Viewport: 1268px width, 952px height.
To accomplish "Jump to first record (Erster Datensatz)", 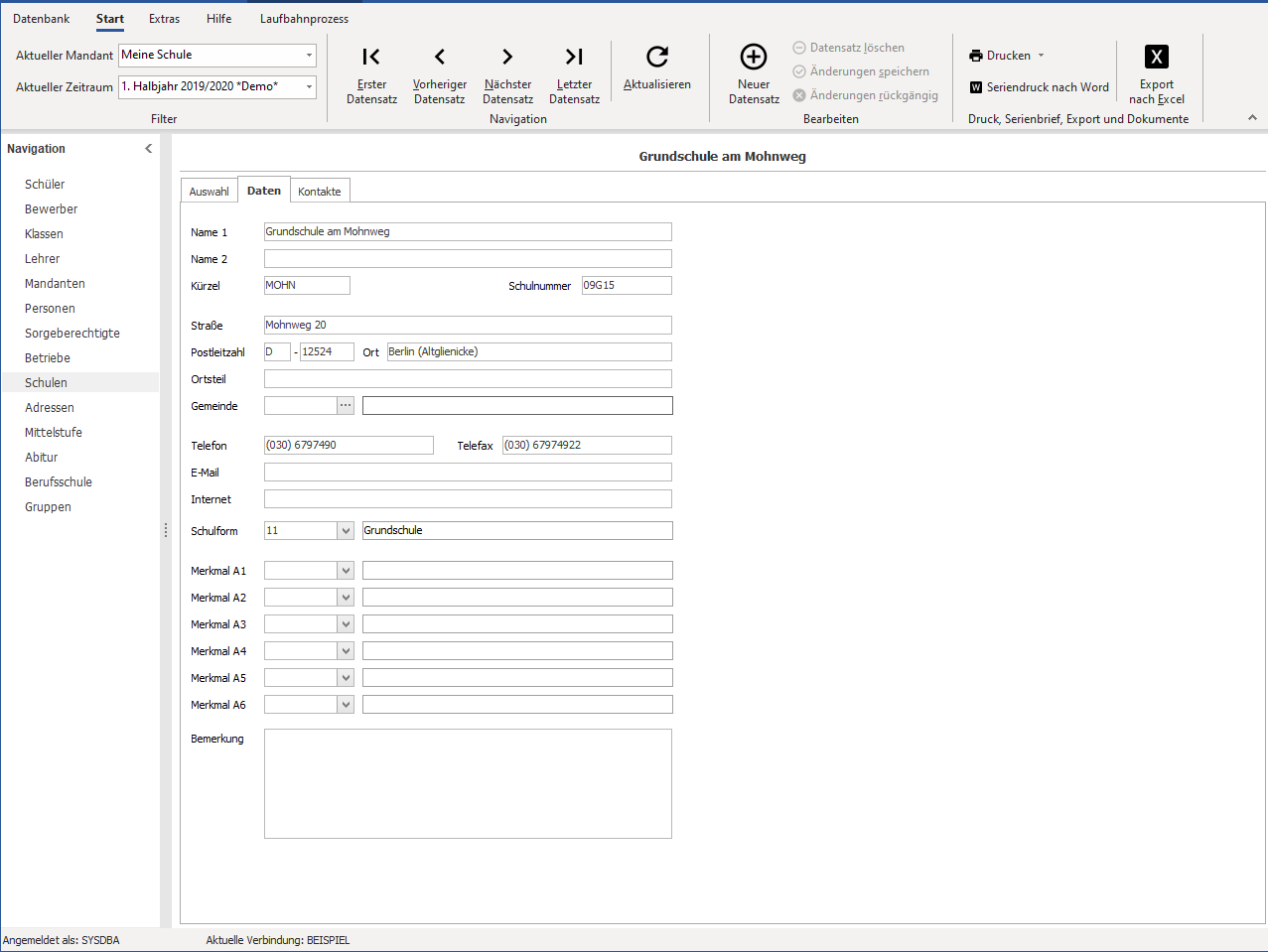I will [x=371, y=74].
